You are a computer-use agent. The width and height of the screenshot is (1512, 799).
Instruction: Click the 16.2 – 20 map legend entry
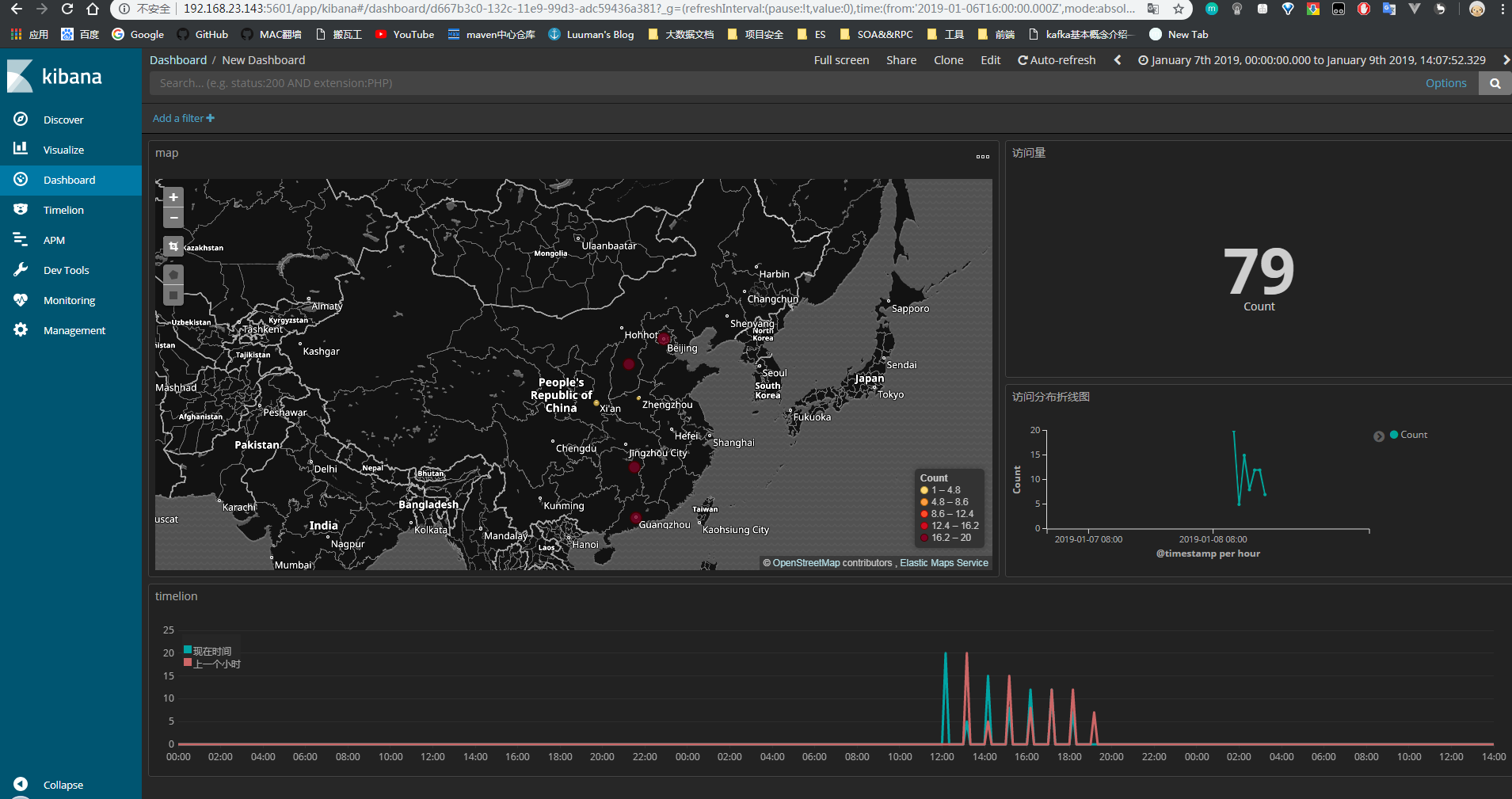pyautogui.click(x=947, y=538)
